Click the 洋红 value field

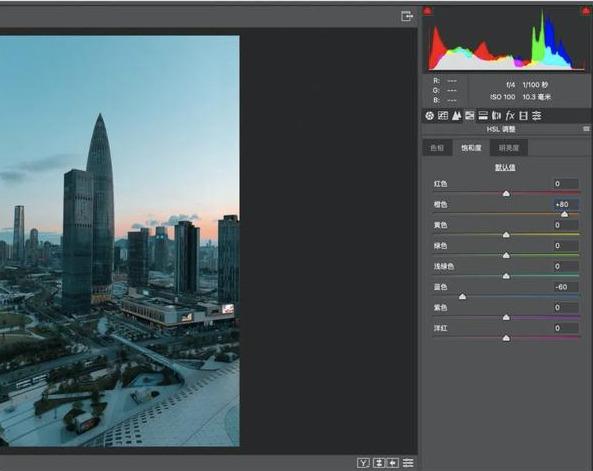[565, 328]
